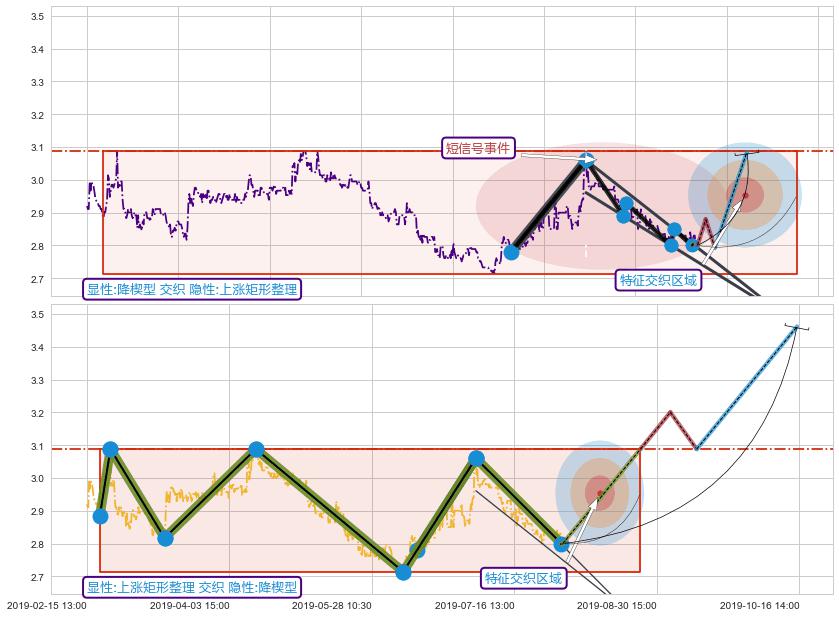The height and width of the screenshot is (617, 839).
Task: Click the 短信号事件 annotation label
Action: (478, 148)
